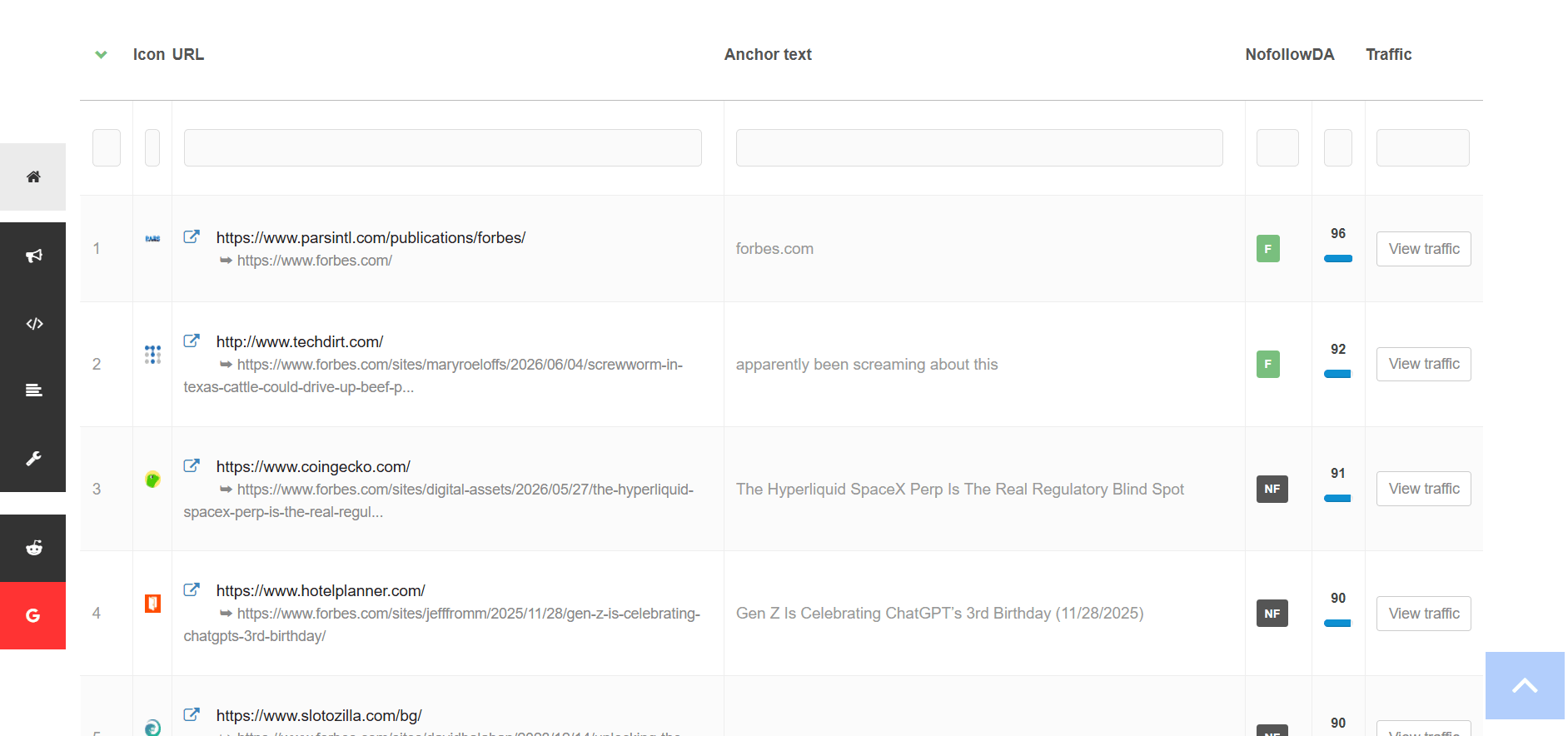Open the forbes hyperliquid-spacex-perp target link

[x=439, y=500]
